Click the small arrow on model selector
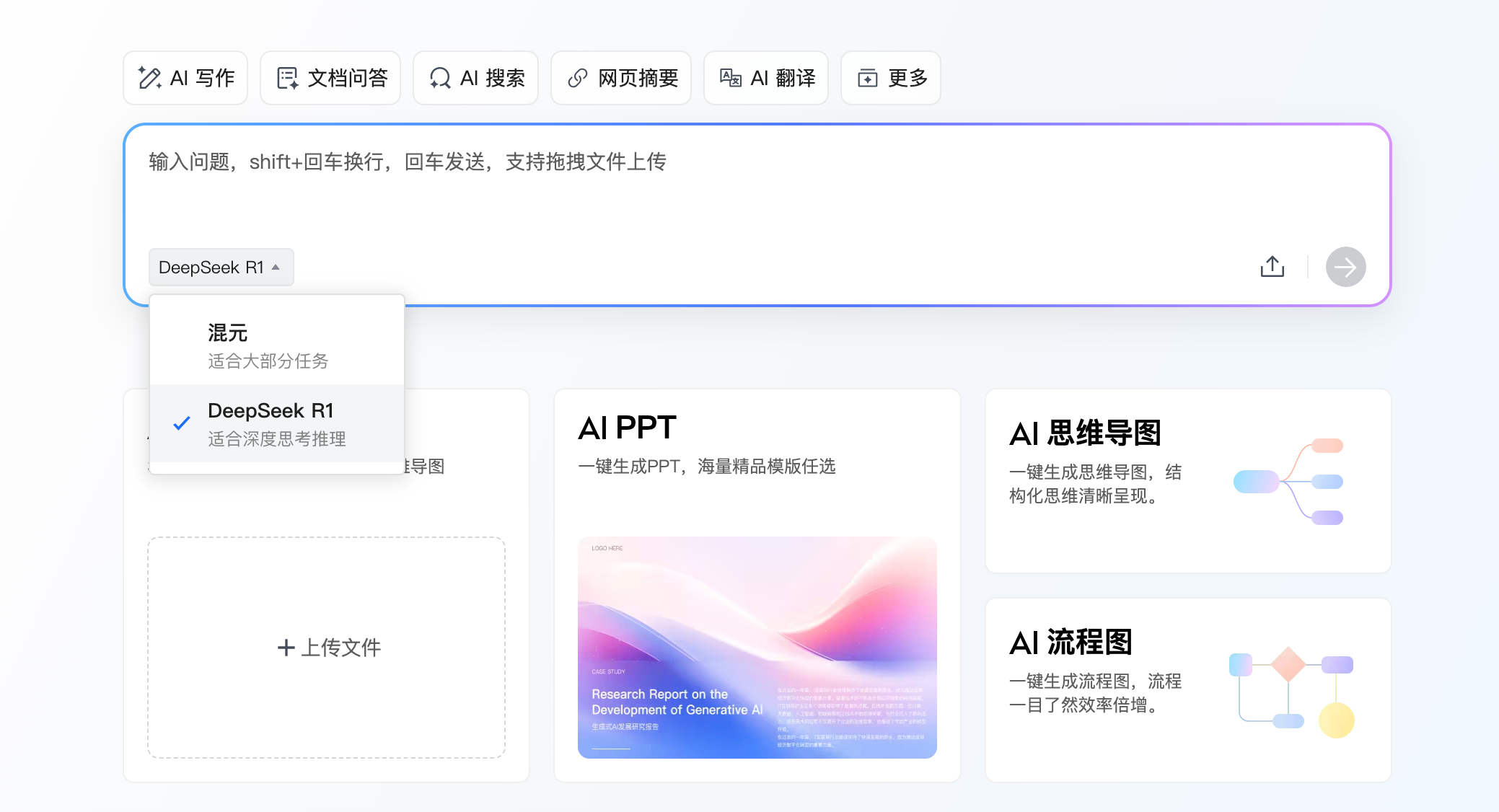The width and height of the screenshot is (1499, 812). click(276, 268)
